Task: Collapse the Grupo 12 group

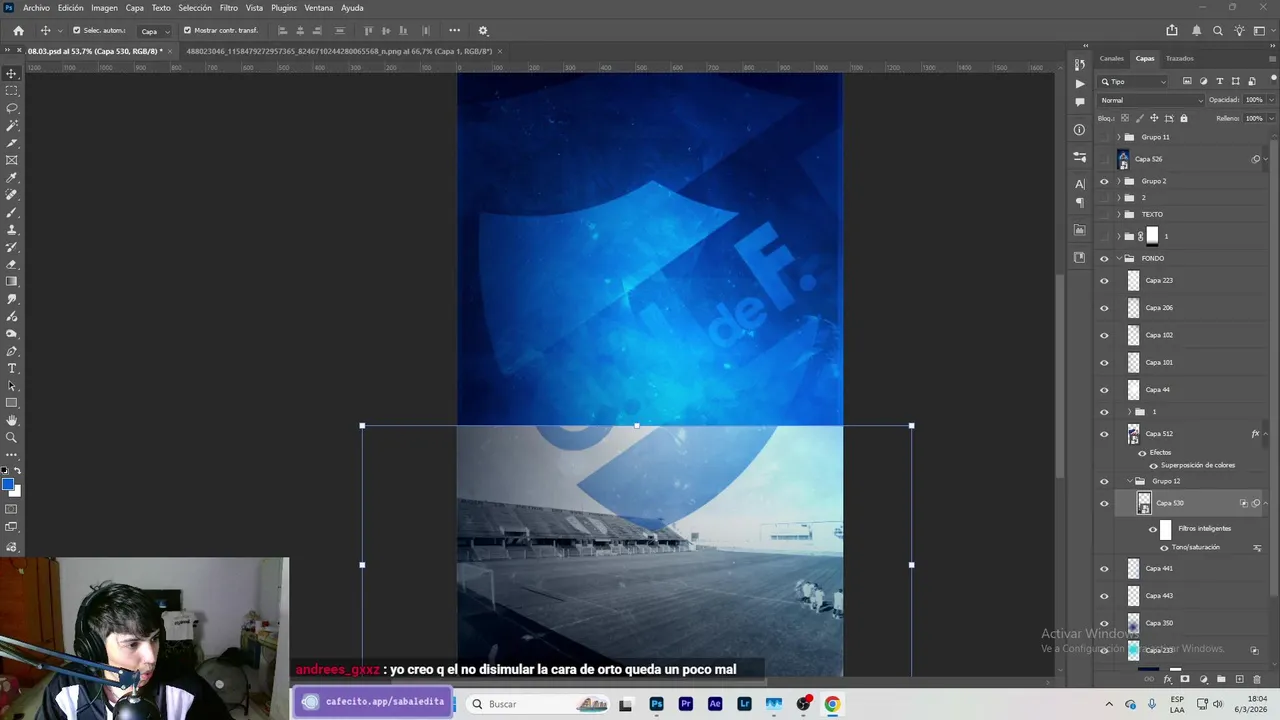Action: (x=1129, y=481)
